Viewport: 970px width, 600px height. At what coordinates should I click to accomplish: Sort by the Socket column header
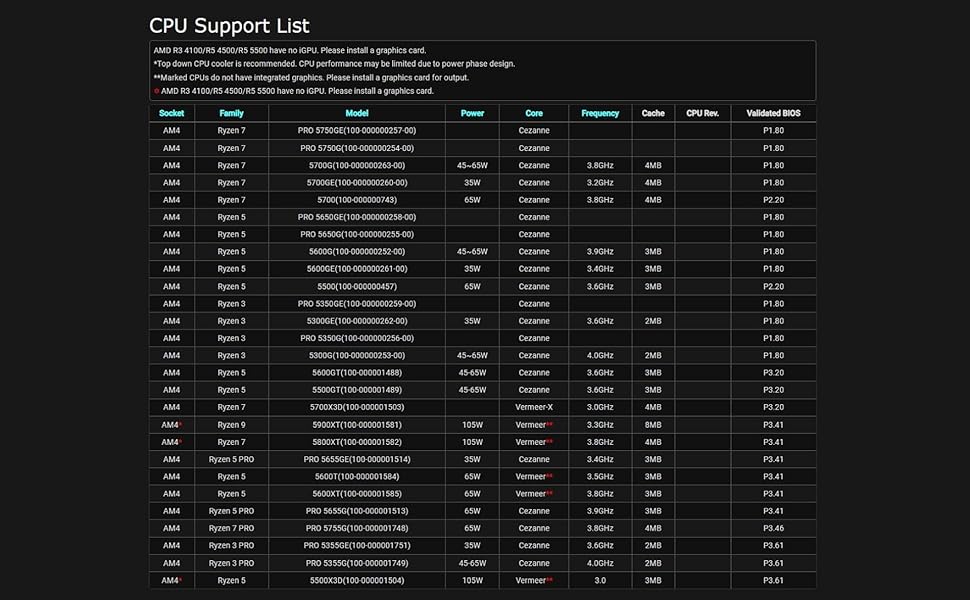[x=171, y=113]
